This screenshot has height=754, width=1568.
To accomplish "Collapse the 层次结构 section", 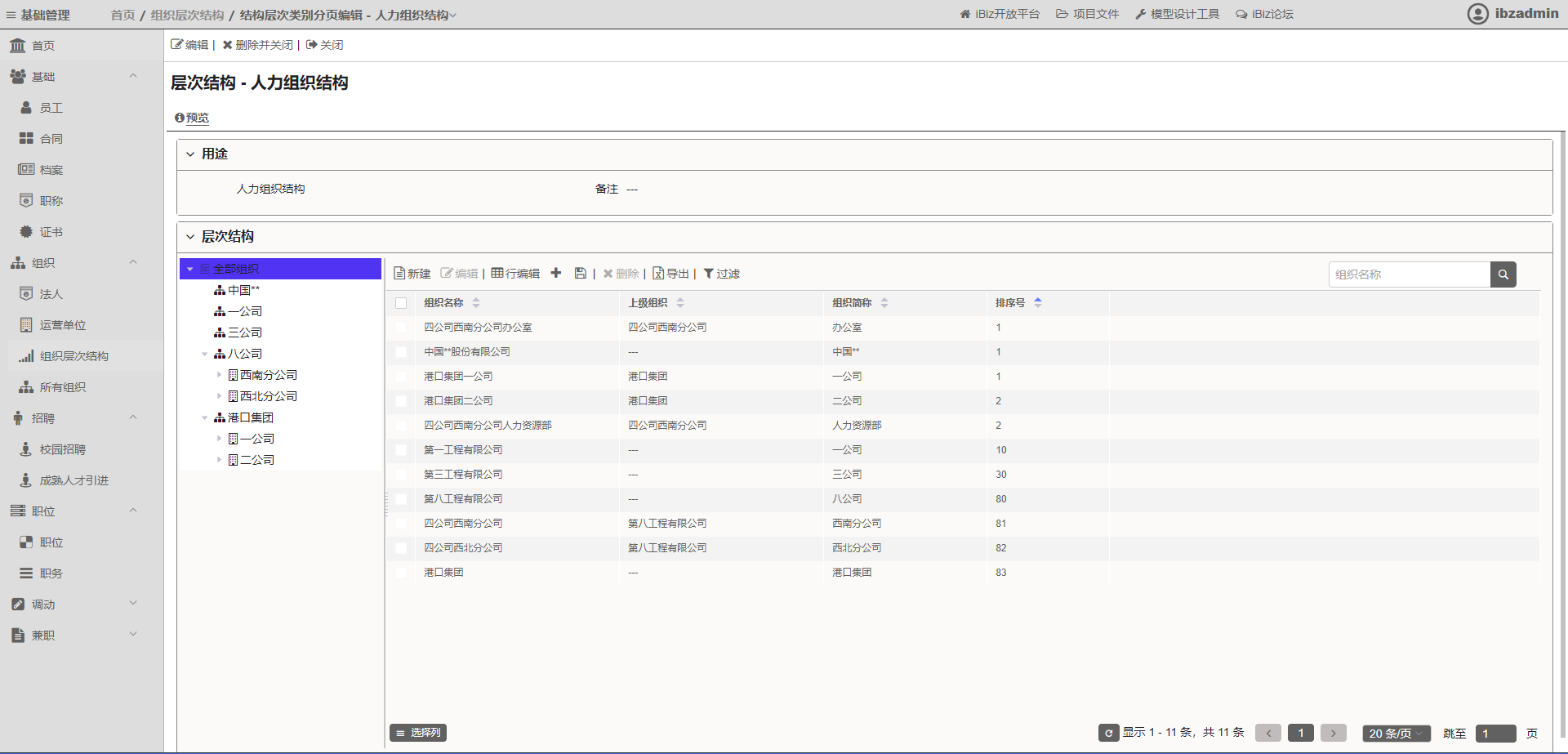I will (x=190, y=237).
